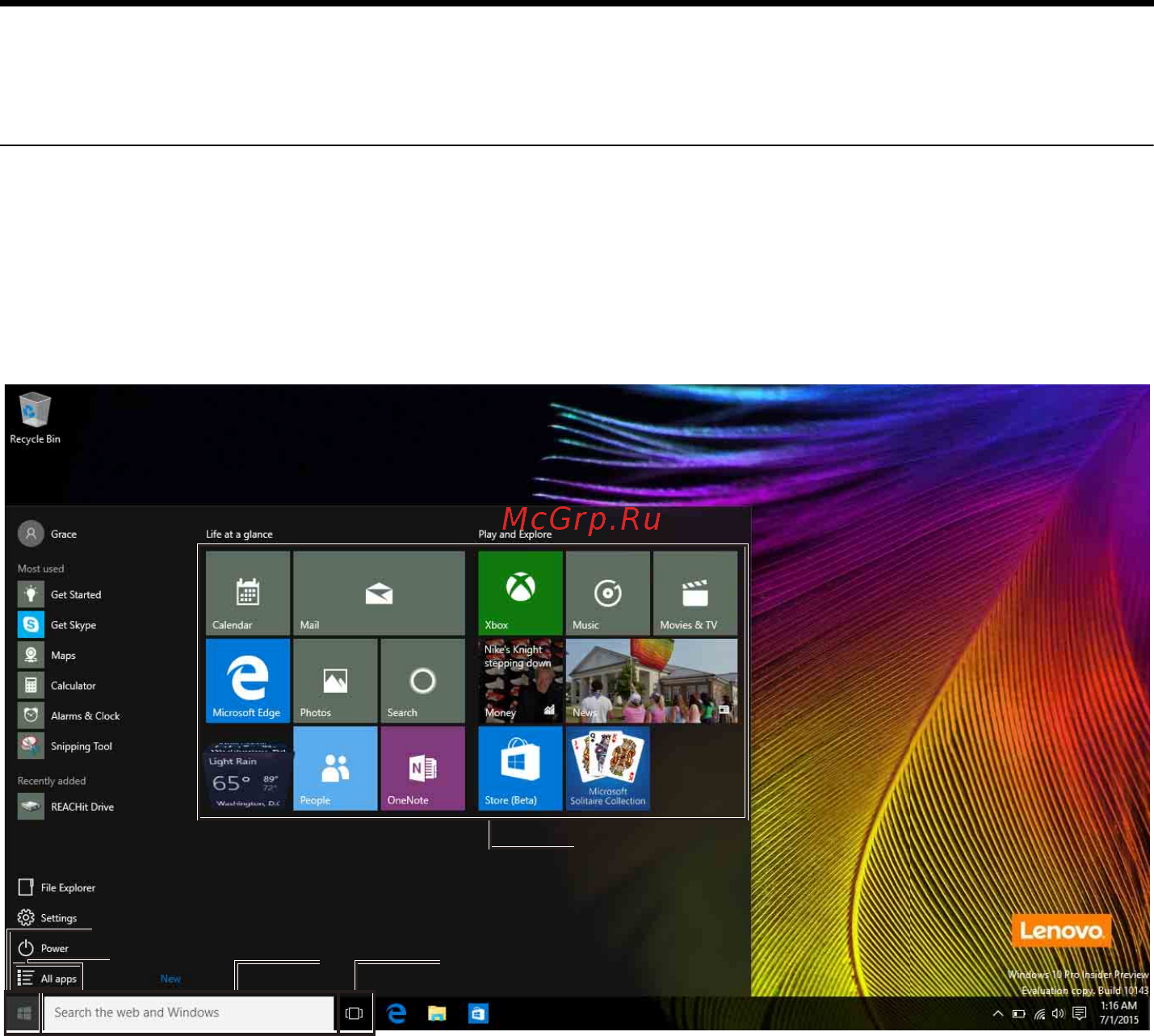This screenshot has height=1036, width=1154.
Task: Launch the Xbox tile
Action: pyautogui.click(x=520, y=593)
